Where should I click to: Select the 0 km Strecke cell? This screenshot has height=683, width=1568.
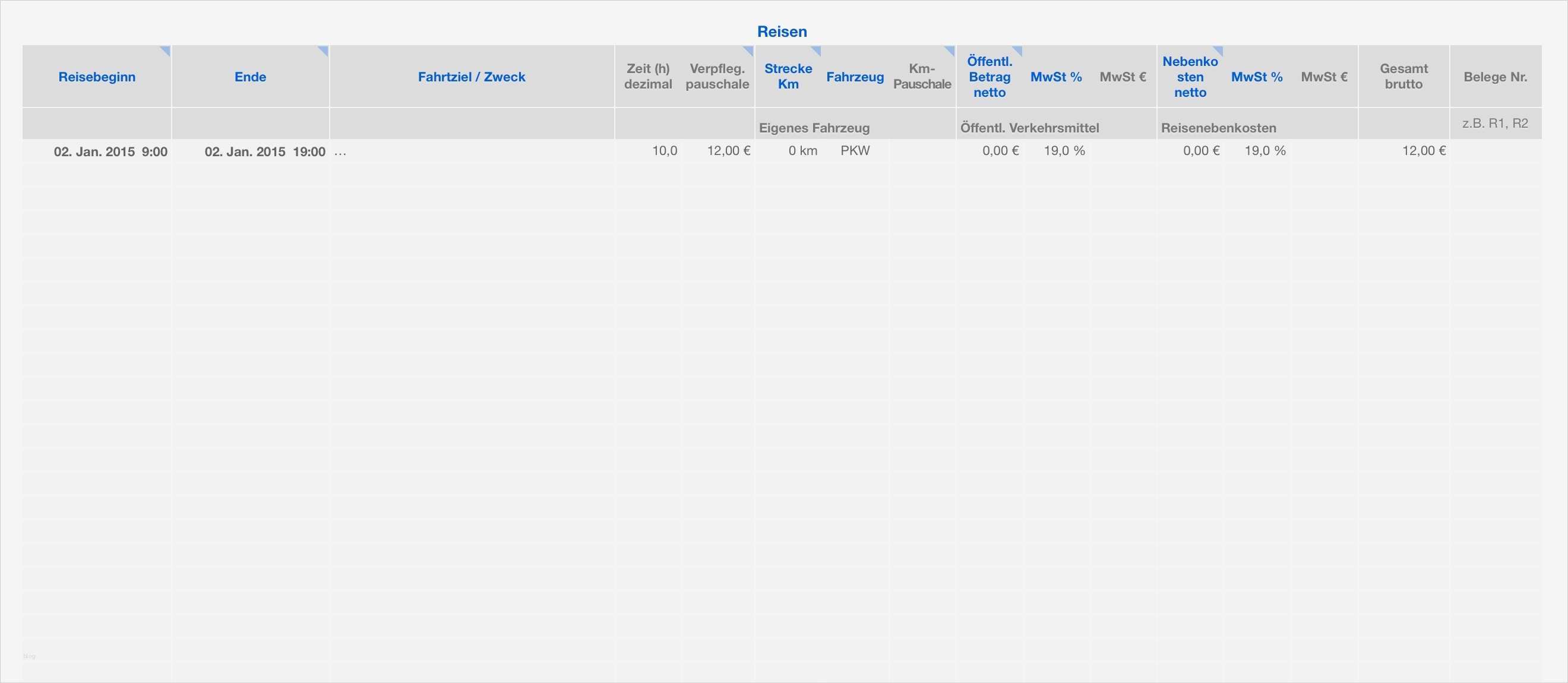click(x=802, y=151)
